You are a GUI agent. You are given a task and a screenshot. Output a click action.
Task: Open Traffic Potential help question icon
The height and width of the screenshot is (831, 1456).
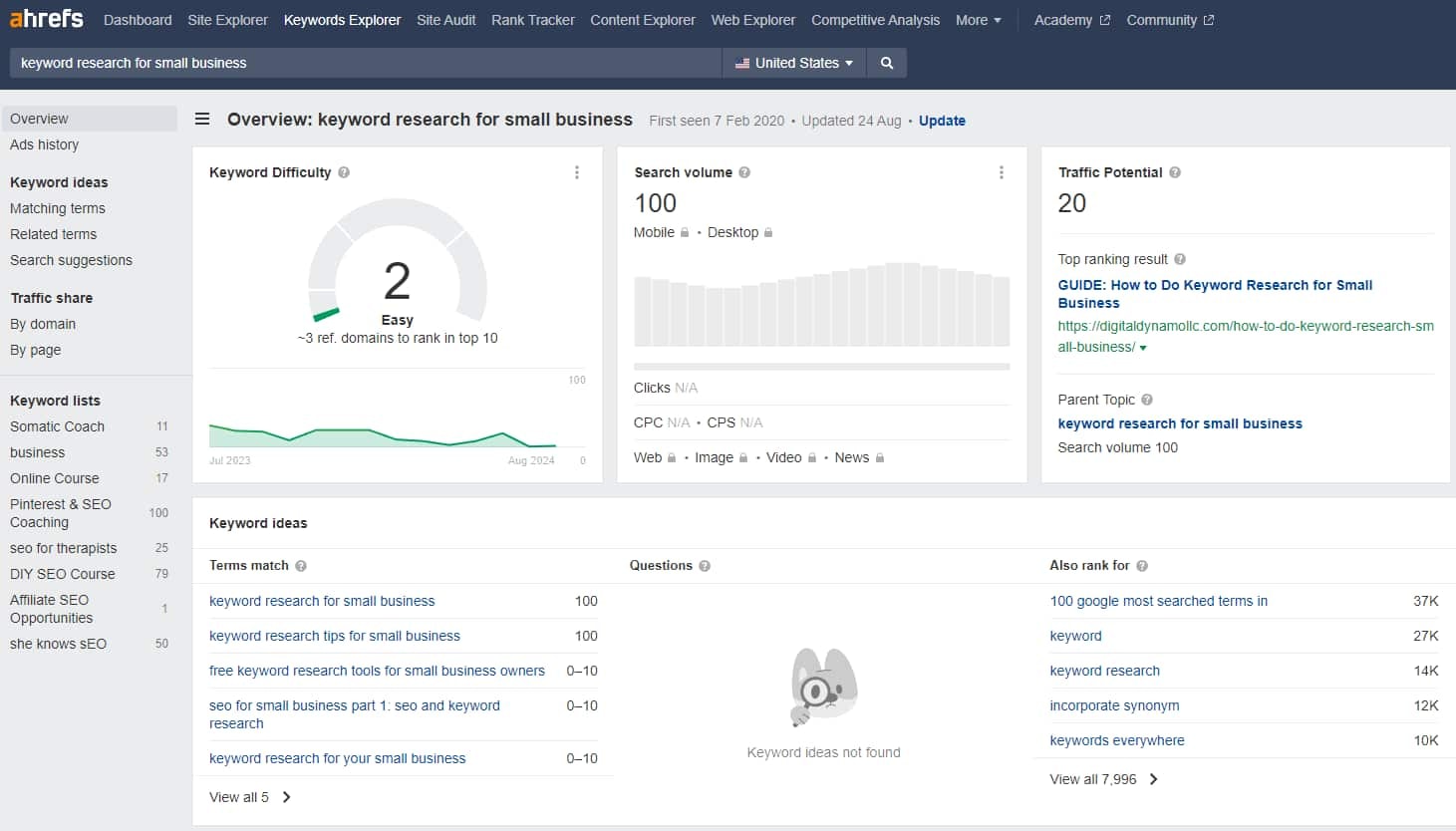pyautogui.click(x=1175, y=172)
